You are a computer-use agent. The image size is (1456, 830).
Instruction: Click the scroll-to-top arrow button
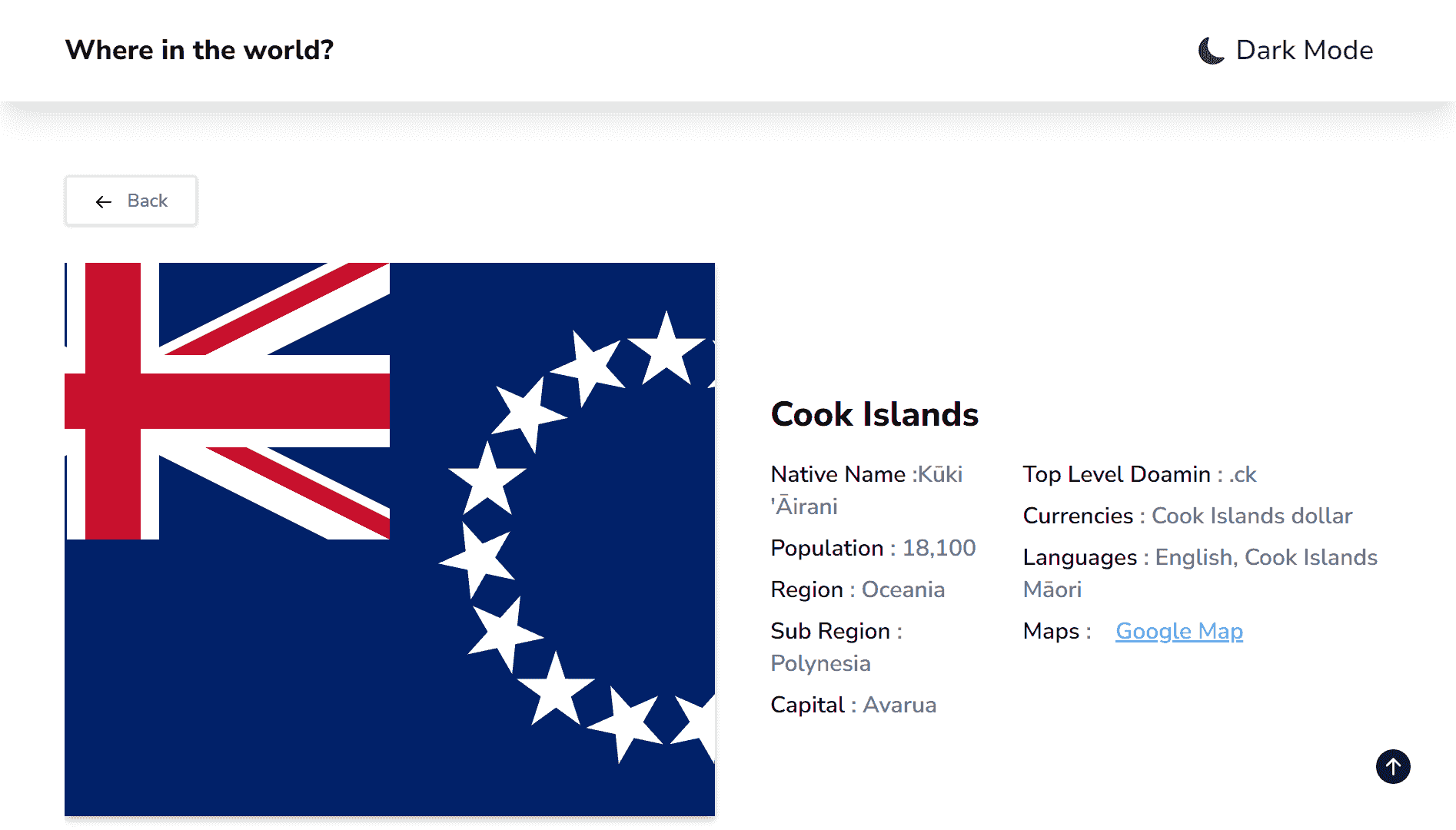coord(1393,766)
